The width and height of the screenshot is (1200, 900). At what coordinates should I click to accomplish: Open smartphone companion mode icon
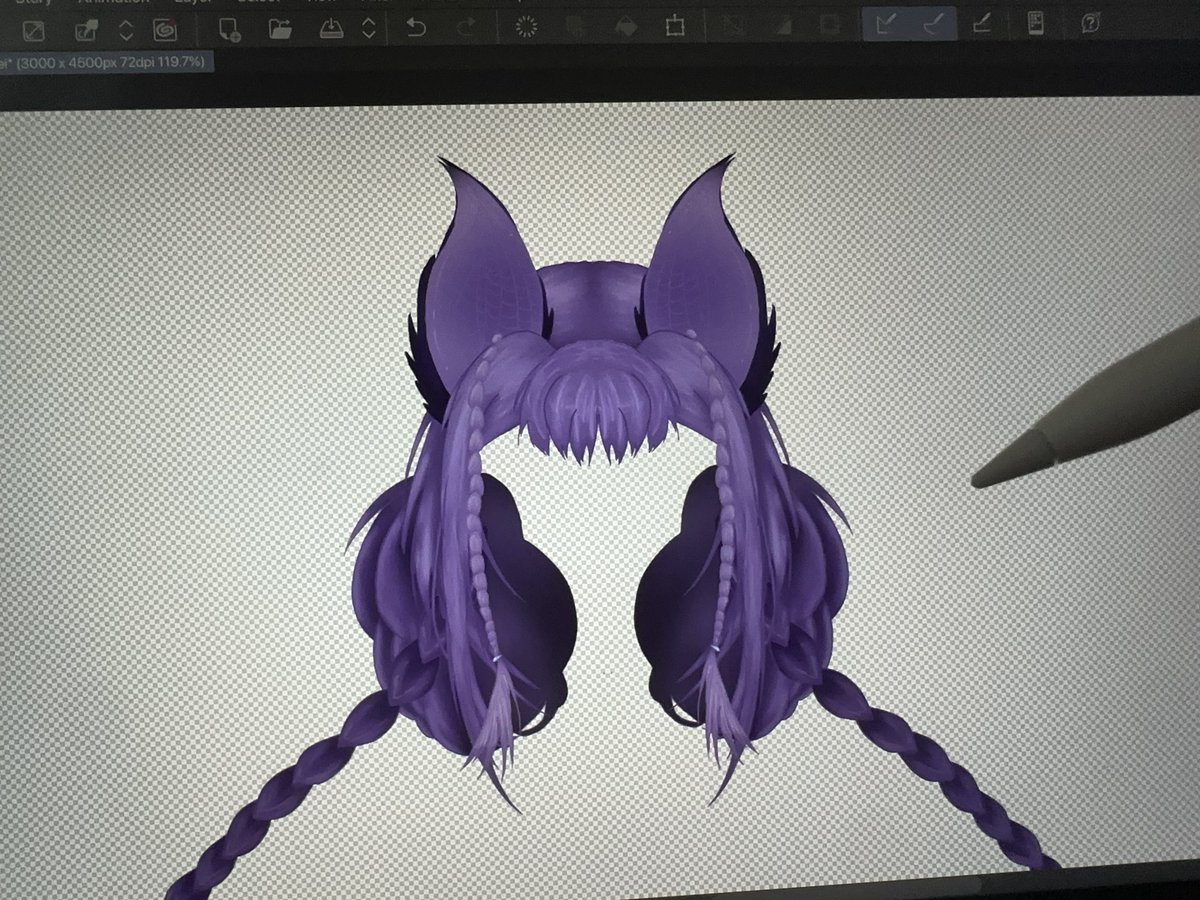click(x=1037, y=24)
